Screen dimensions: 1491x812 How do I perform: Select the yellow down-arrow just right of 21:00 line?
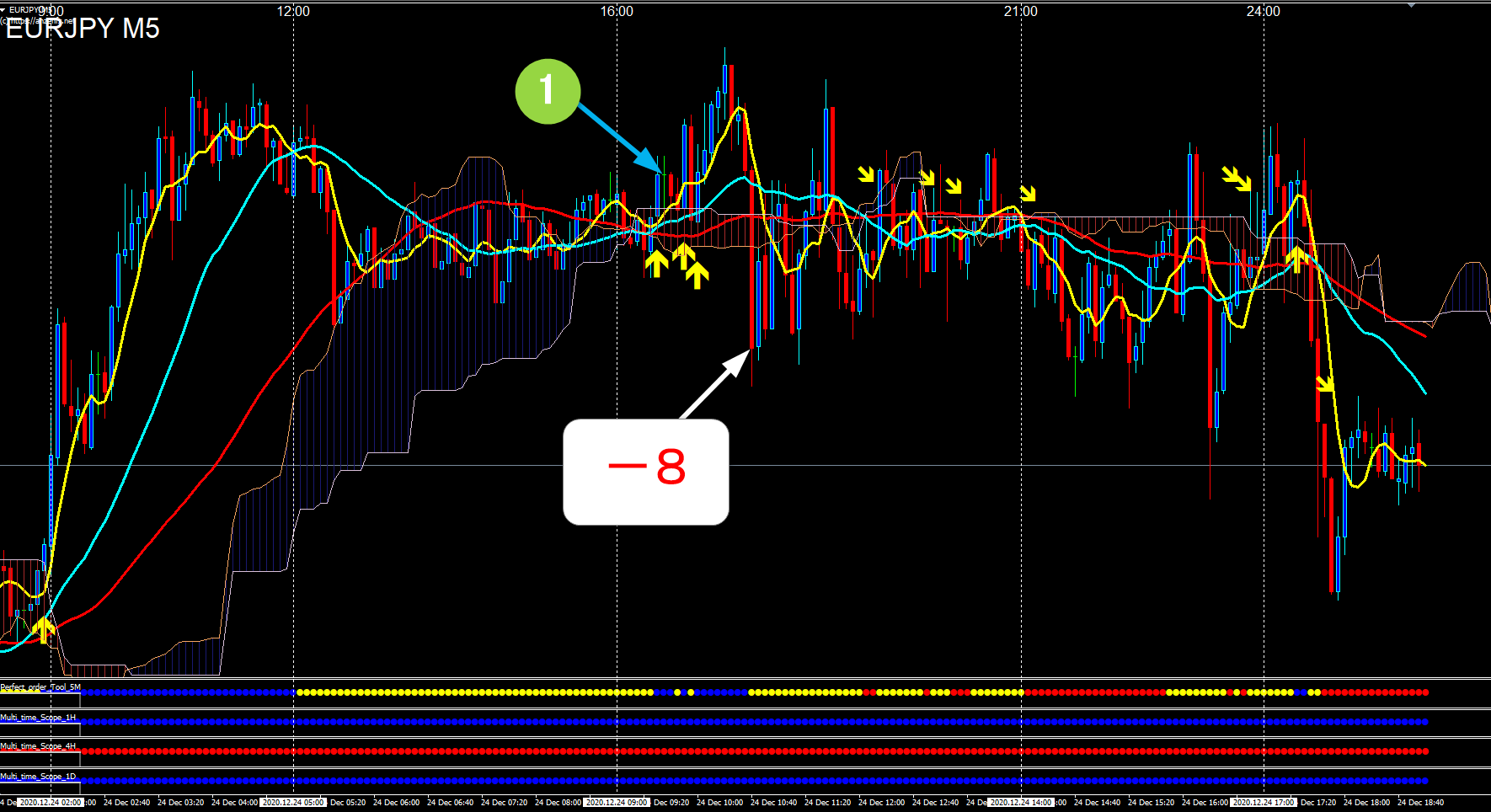pyautogui.click(x=1027, y=194)
